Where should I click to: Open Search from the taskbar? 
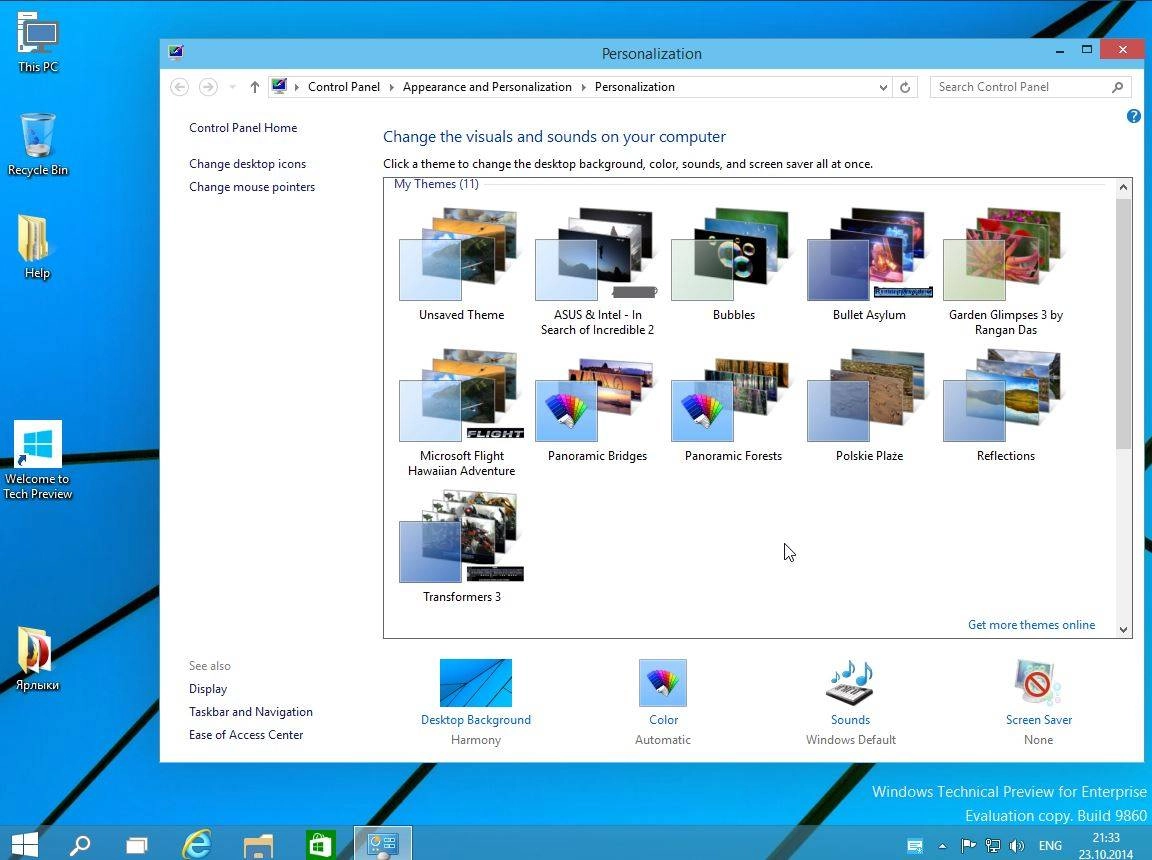[79, 845]
